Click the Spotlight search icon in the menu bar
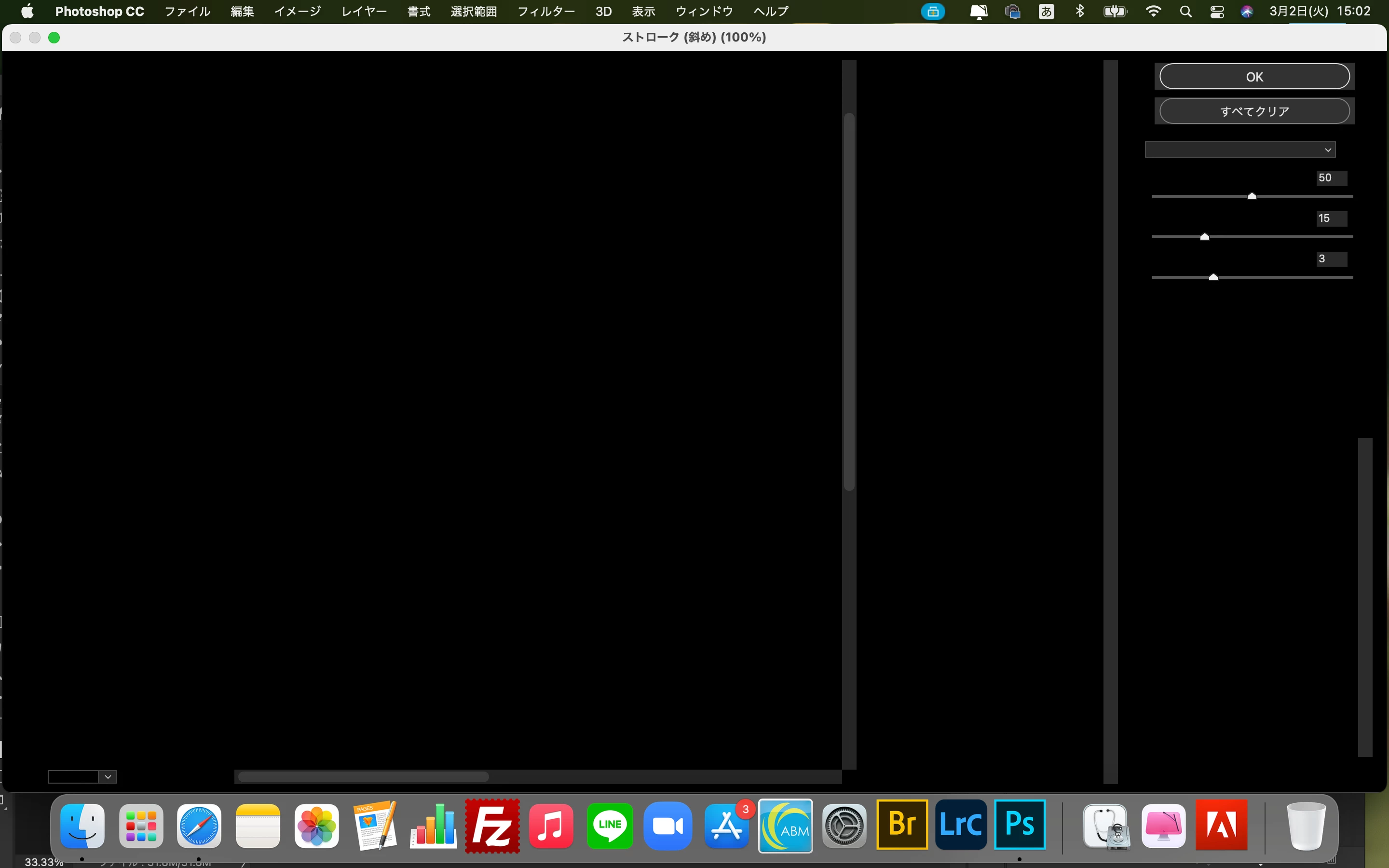Screen dimensions: 1389x868 pos(1185,12)
